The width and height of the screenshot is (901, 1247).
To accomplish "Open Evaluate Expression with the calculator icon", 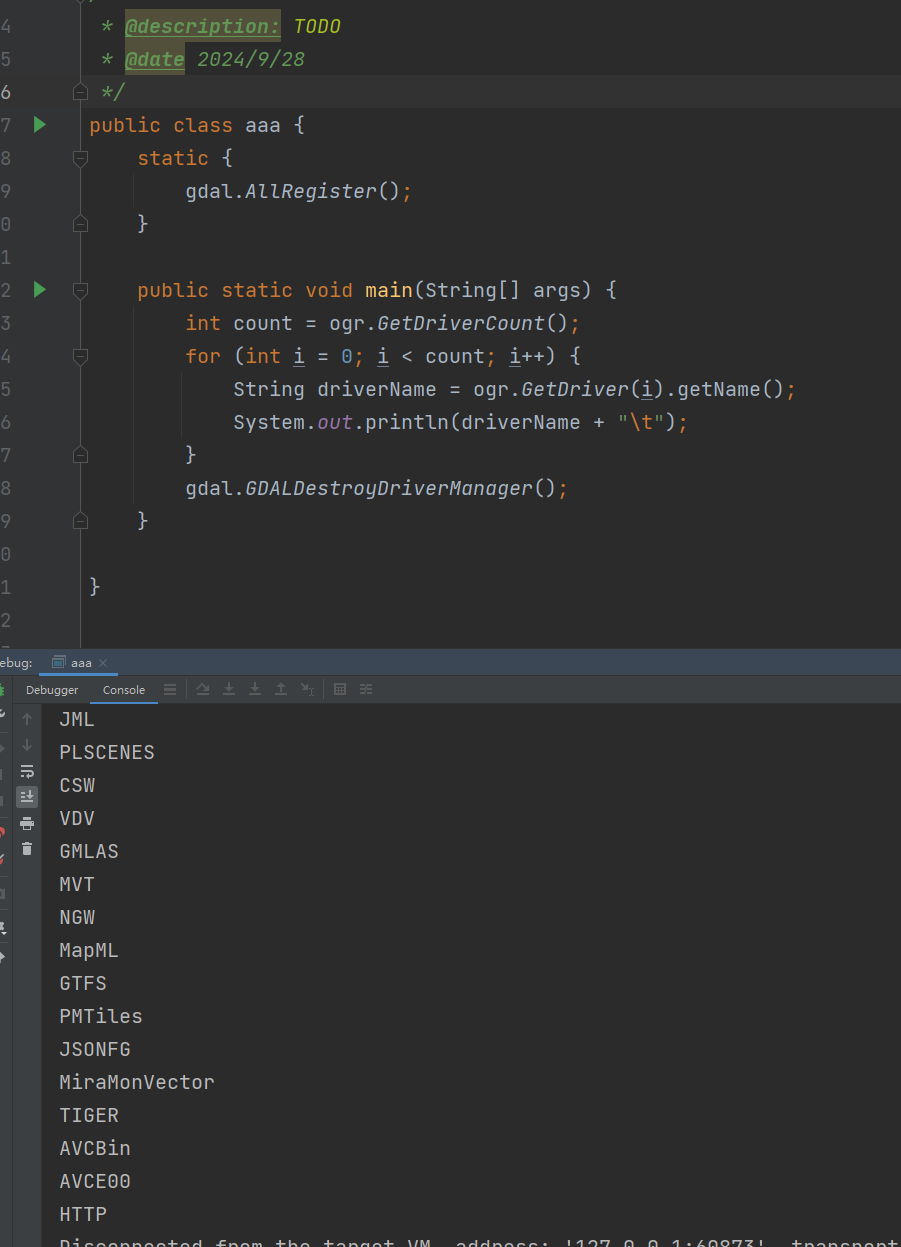I will point(338,689).
